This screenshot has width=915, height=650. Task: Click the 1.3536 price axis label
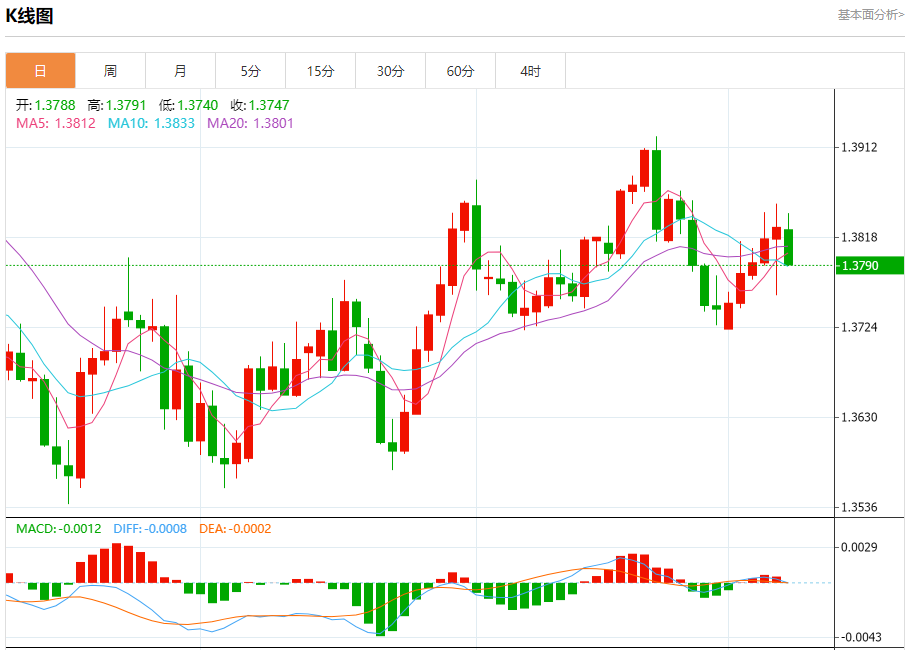pos(859,507)
